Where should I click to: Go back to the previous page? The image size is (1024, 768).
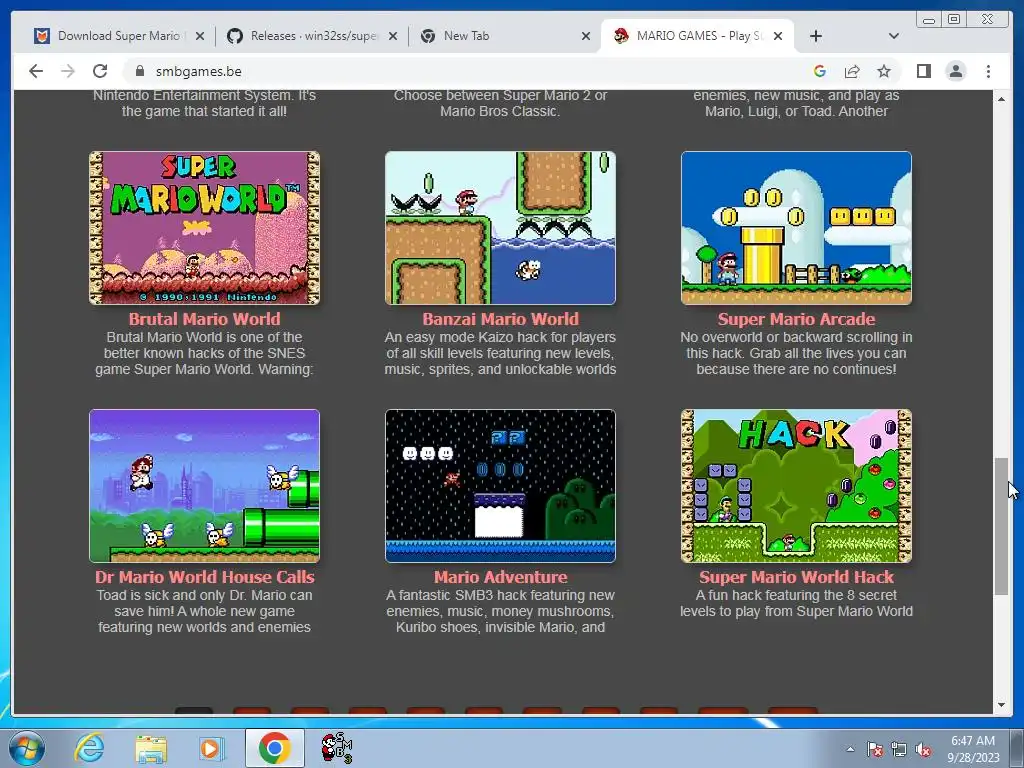(36, 71)
